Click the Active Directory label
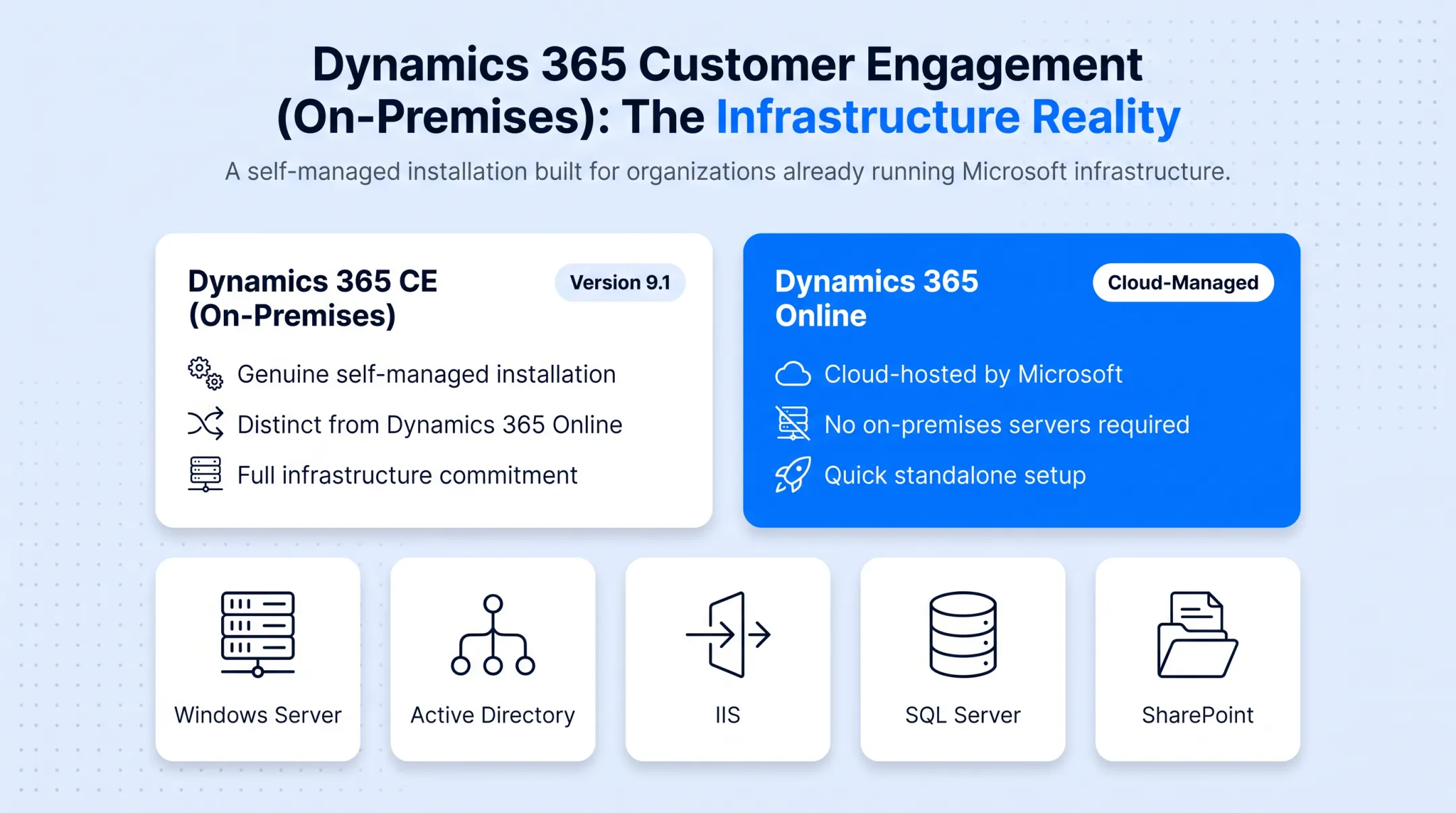This screenshot has height=813, width=1456. pos(493,715)
